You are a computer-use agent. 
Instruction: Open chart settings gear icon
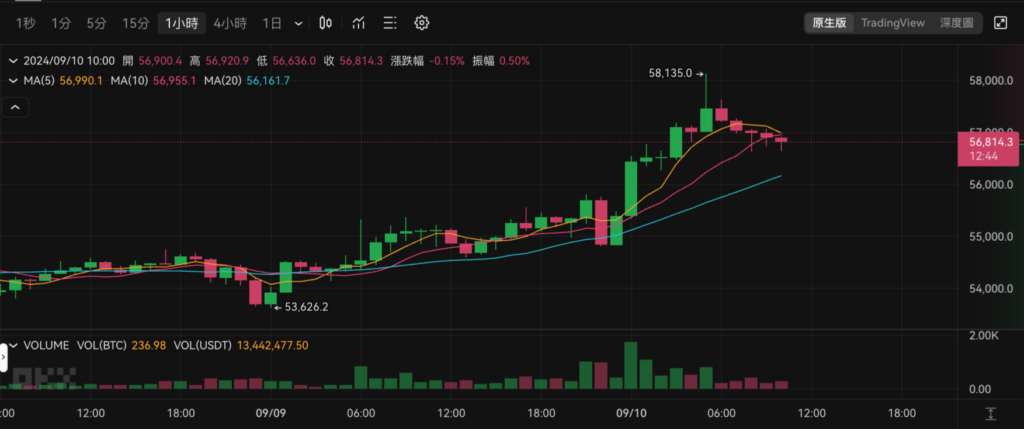(x=422, y=24)
